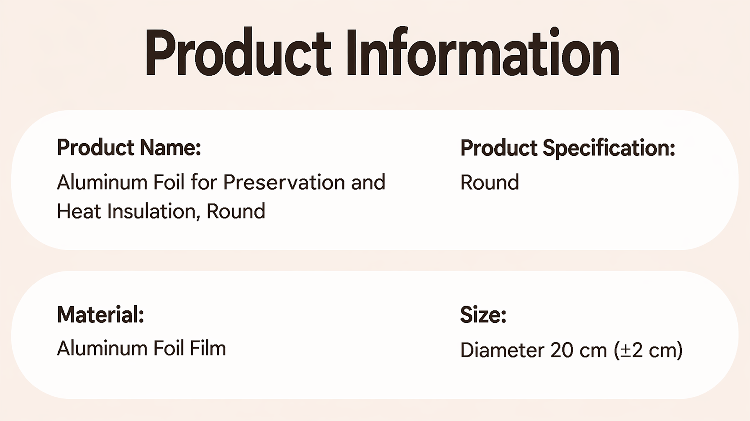Click the word Insulation in product name
The width and height of the screenshot is (750, 421).
[154, 211]
